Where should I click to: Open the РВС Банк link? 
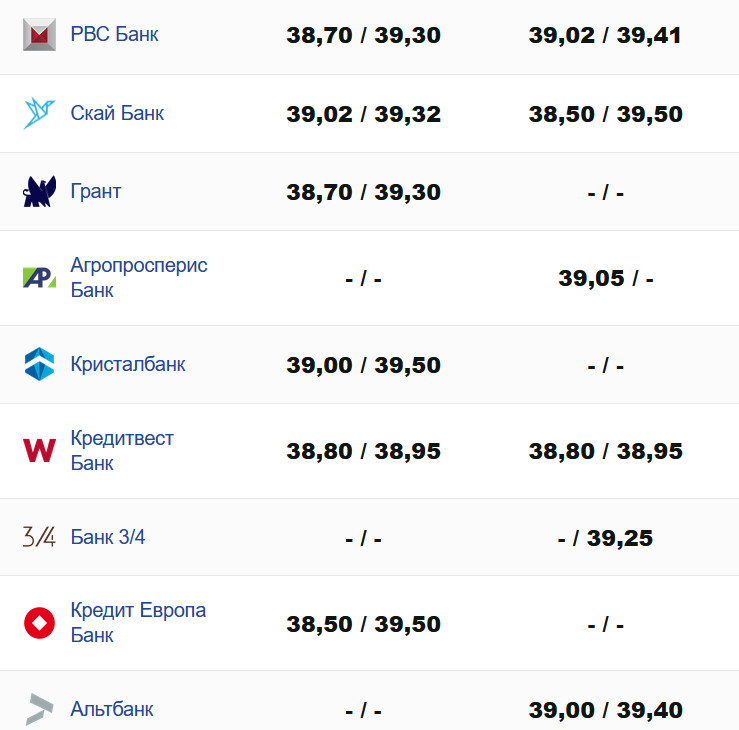click(114, 35)
